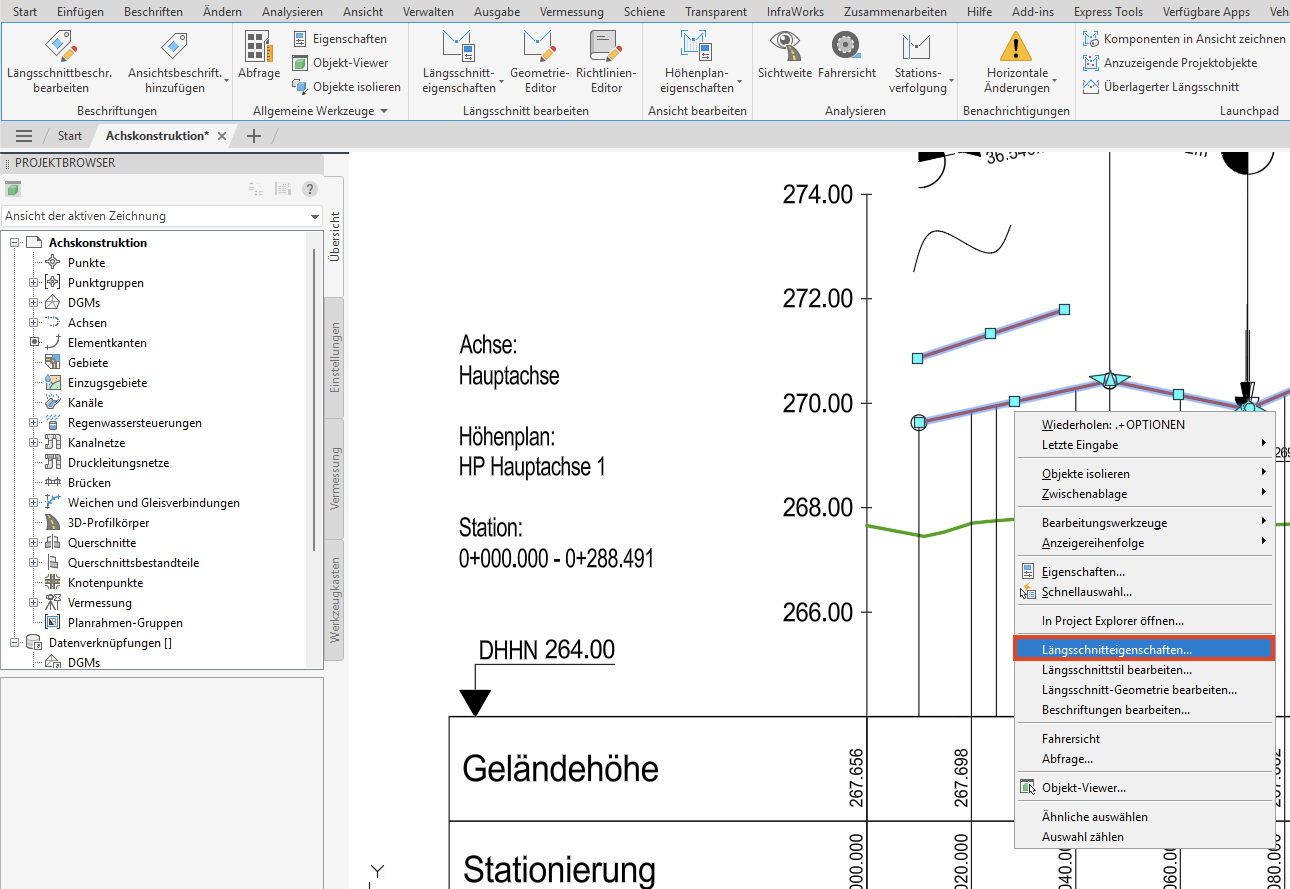Open the Abfrage tool
Viewport: 1290px width, 889px height.
(258, 55)
